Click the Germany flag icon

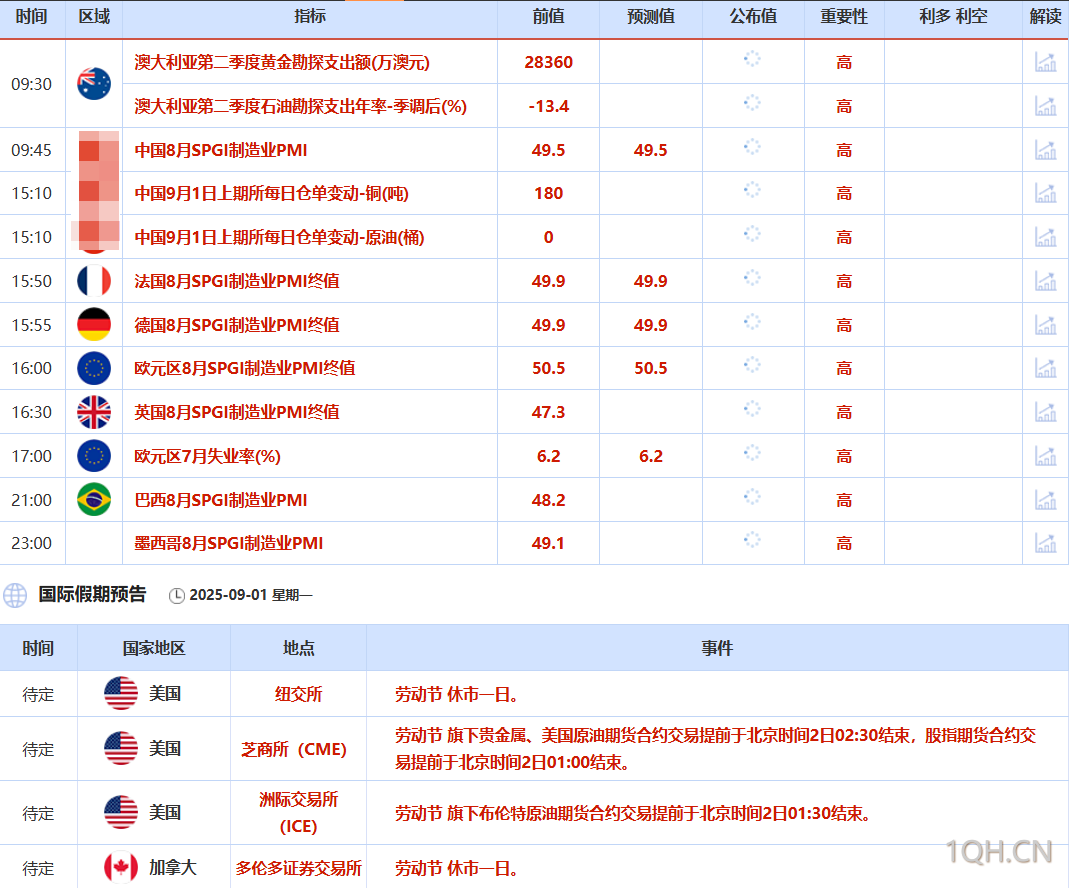(94, 324)
